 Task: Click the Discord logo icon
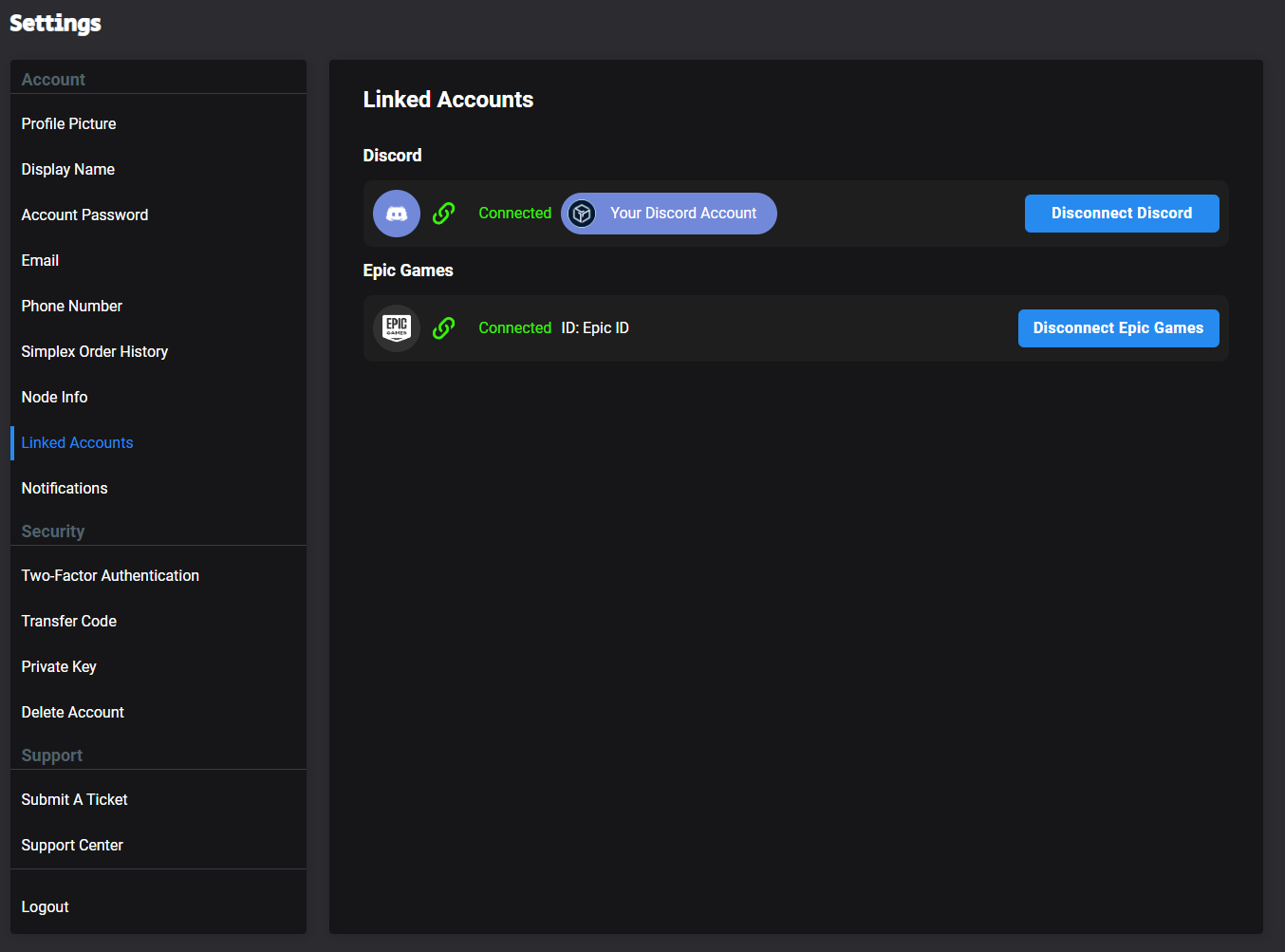click(397, 214)
